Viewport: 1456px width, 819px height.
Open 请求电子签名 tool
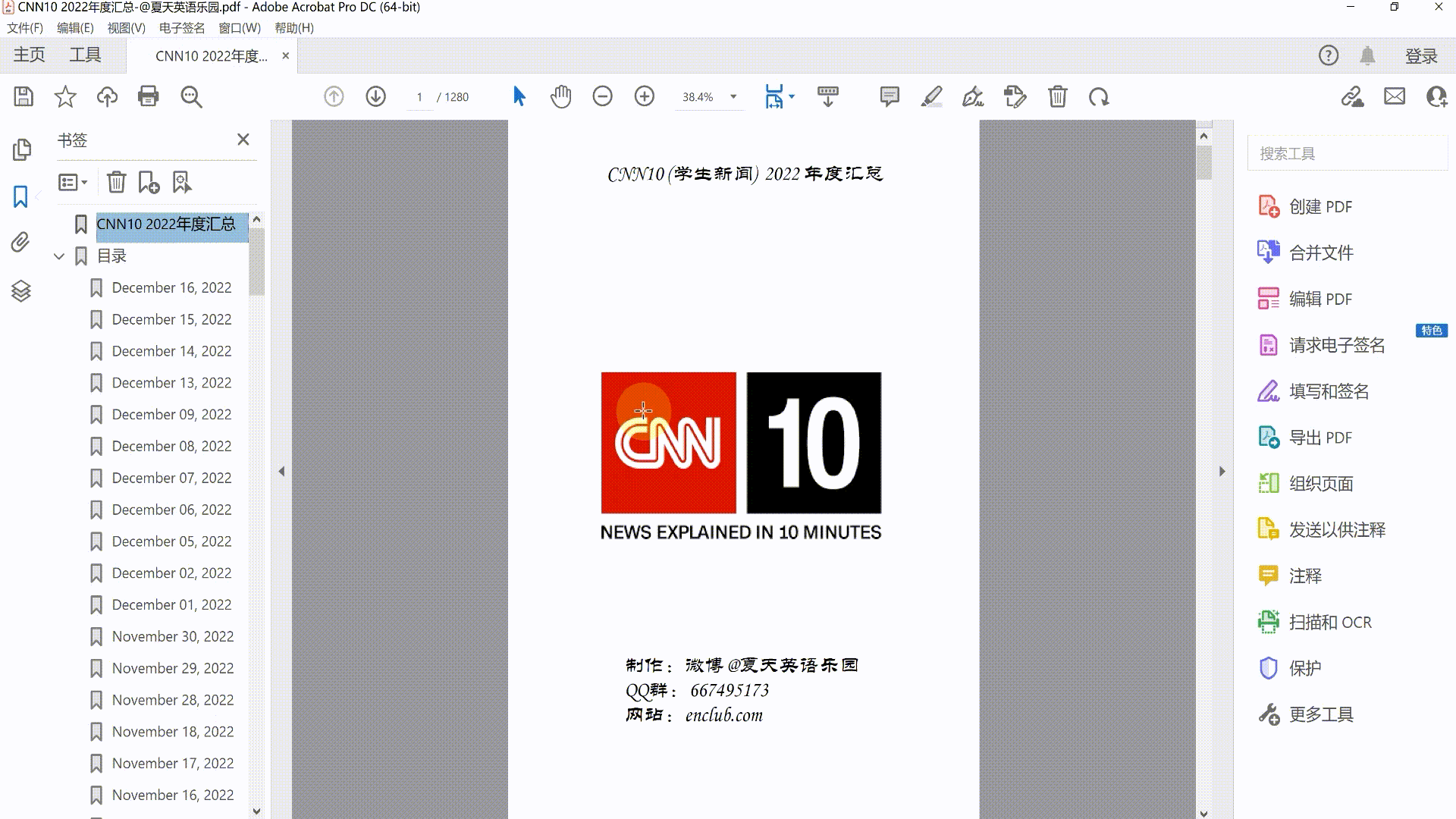click(x=1321, y=345)
